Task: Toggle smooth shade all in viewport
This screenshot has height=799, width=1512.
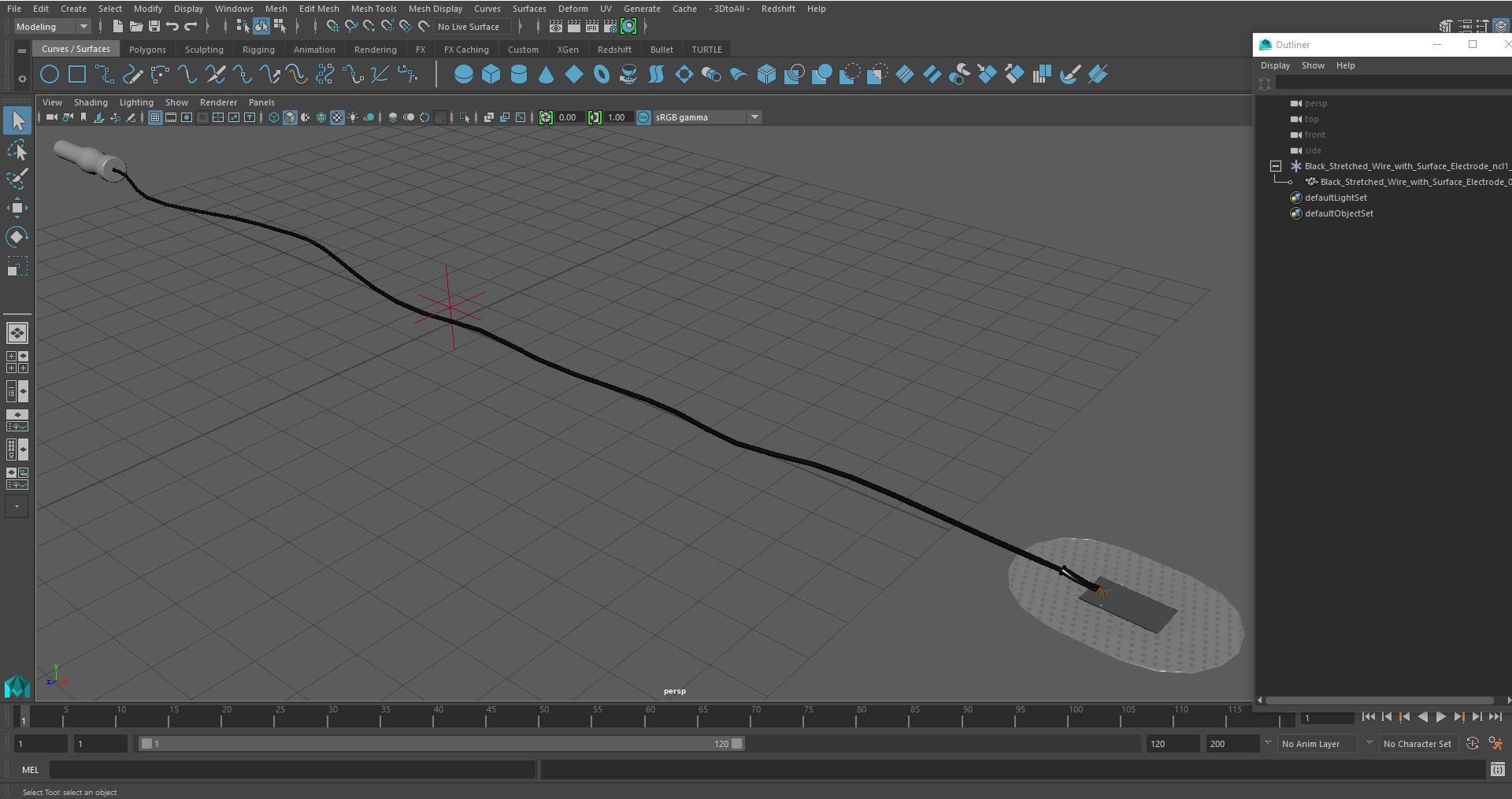Action: pyautogui.click(x=290, y=117)
